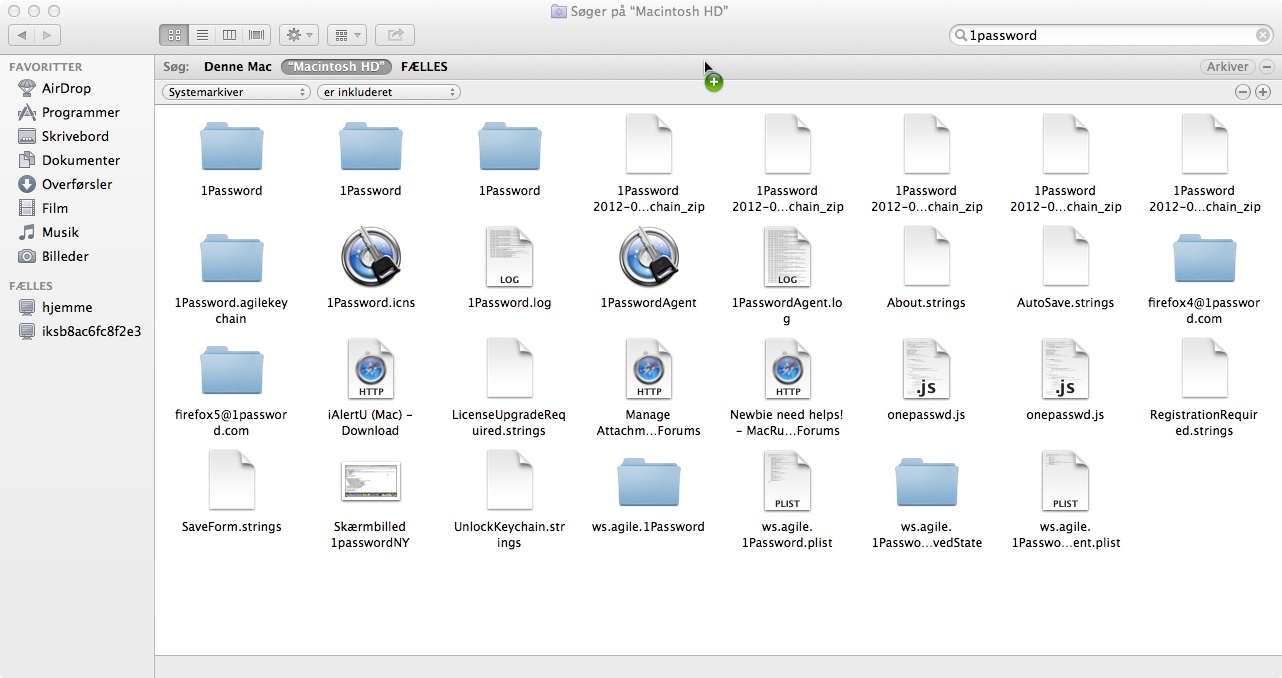Select the Skærmbilled 1passwordNY screenshot thumbnail
The height and width of the screenshot is (678, 1282).
[x=371, y=483]
